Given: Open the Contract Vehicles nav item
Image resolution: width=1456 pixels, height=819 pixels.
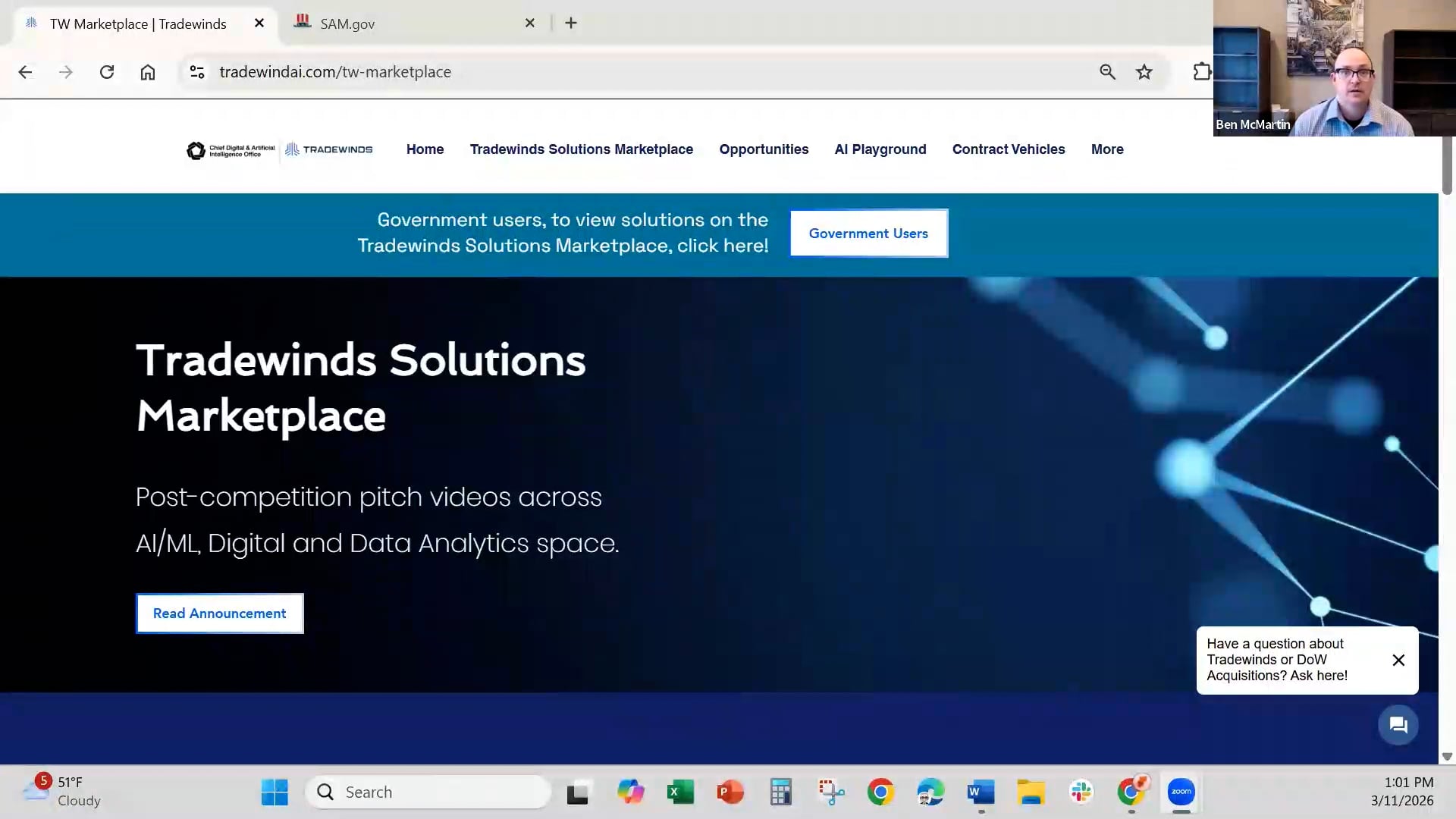Looking at the screenshot, I should [1009, 149].
